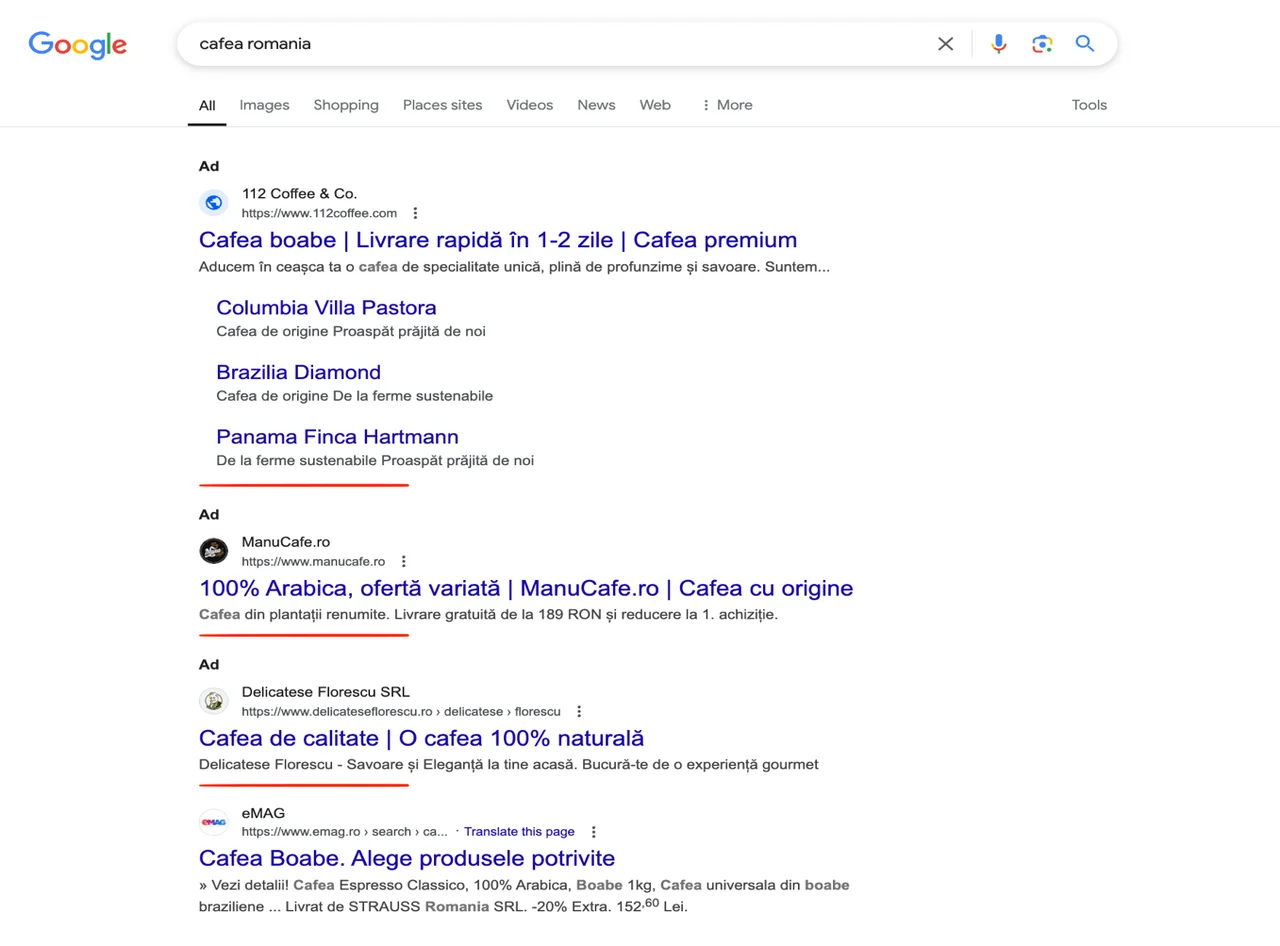The width and height of the screenshot is (1280, 946).
Task: Switch to the Shopping tab
Action: 346,105
